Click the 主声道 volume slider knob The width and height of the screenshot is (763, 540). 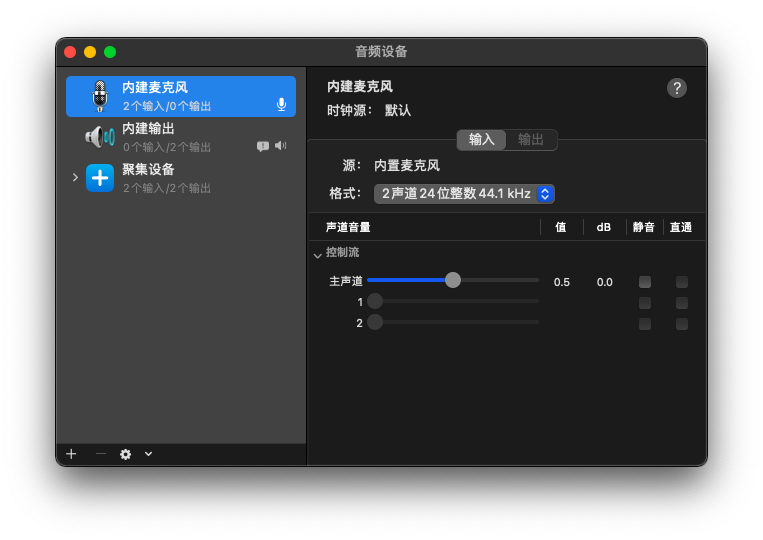coord(453,281)
